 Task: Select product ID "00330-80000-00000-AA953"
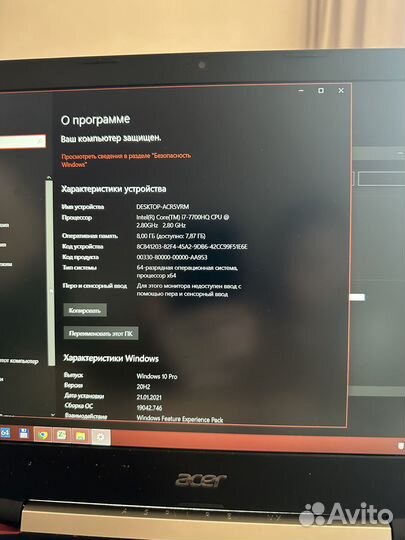[x=172, y=257]
